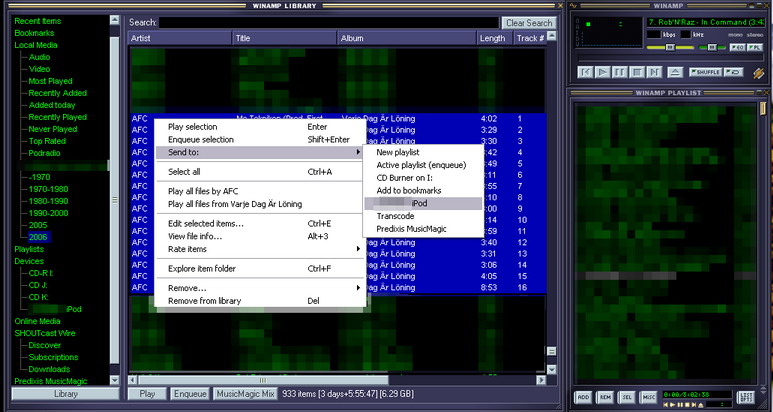Click mini Previous button in playlist window

pos(665,404)
